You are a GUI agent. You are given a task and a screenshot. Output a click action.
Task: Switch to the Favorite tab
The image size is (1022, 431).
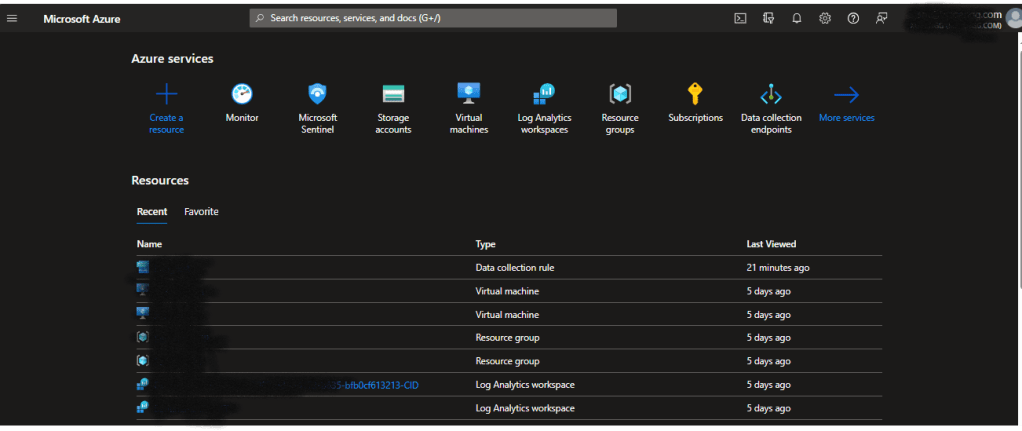(201, 212)
